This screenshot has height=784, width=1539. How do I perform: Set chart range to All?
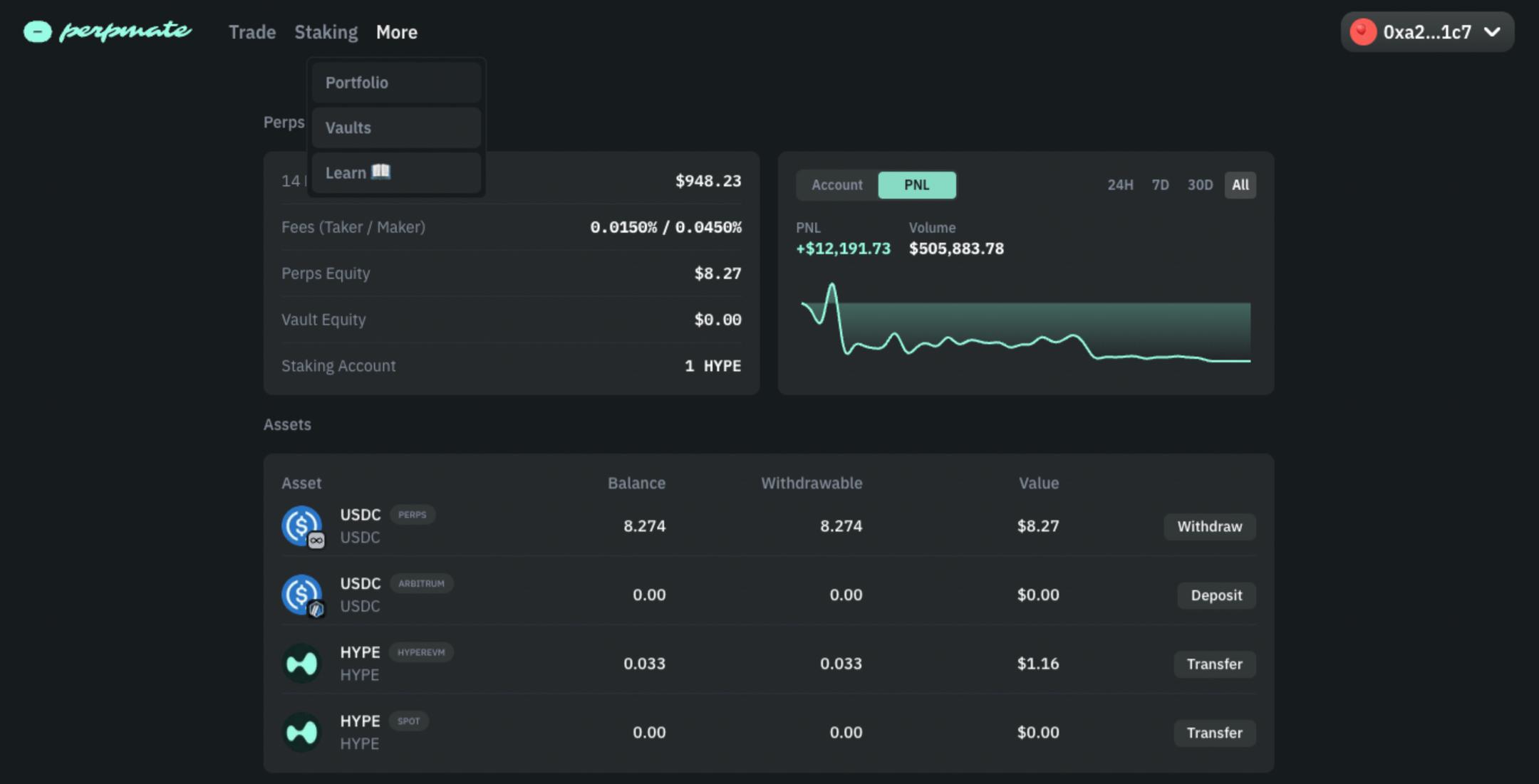click(x=1240, y=185)
